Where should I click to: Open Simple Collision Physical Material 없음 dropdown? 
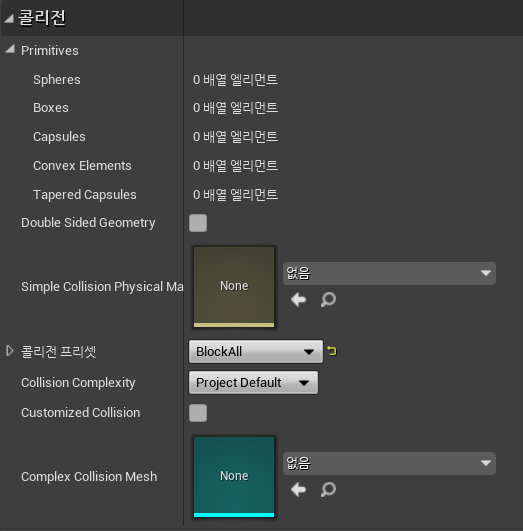click(x=389, y=273)
